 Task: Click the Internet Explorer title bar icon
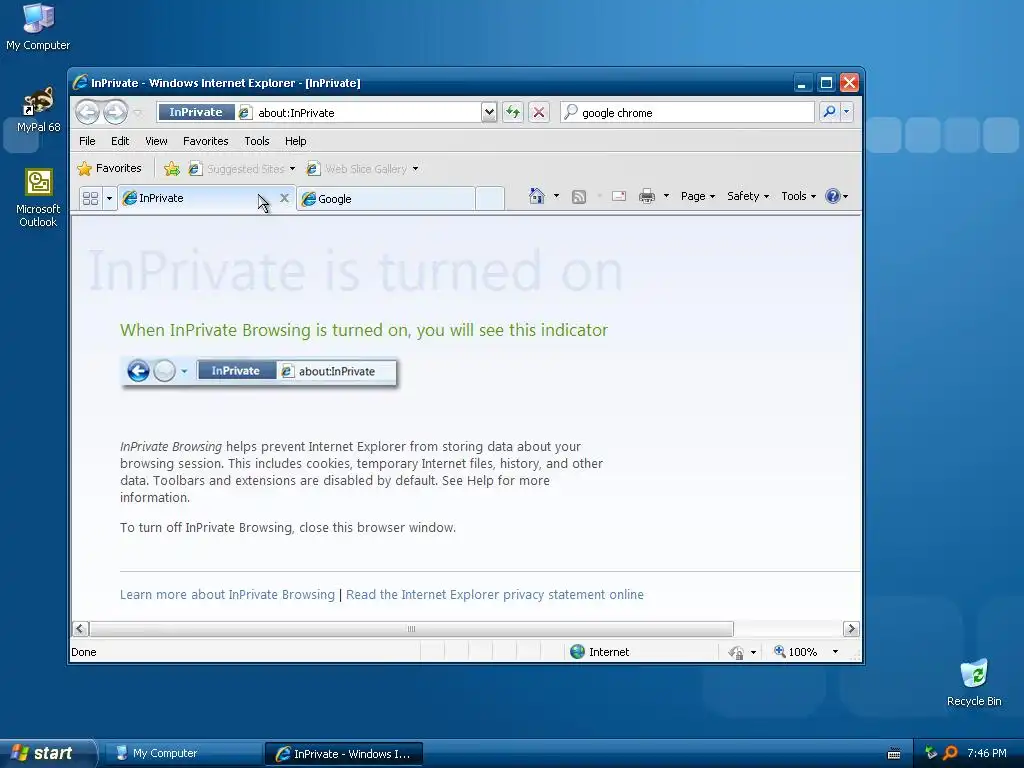[80, 82]
